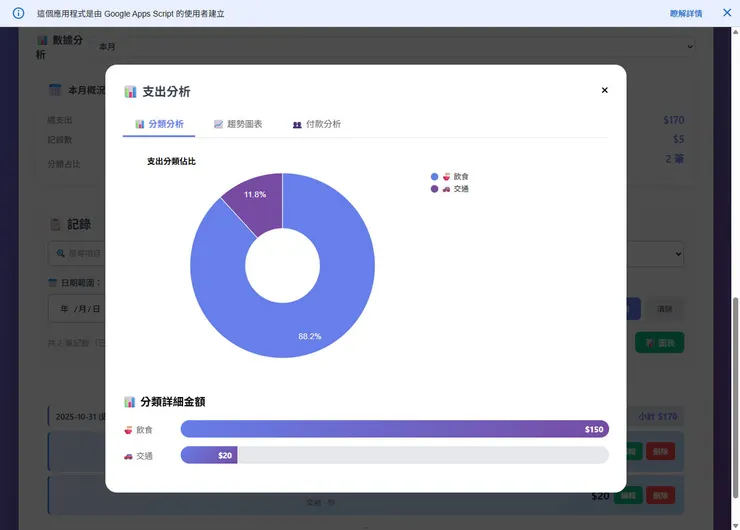Viewport: 740px width, 530px height.
Task: Click the calendar icon beside 日期範圍
Action: point(52,283)
